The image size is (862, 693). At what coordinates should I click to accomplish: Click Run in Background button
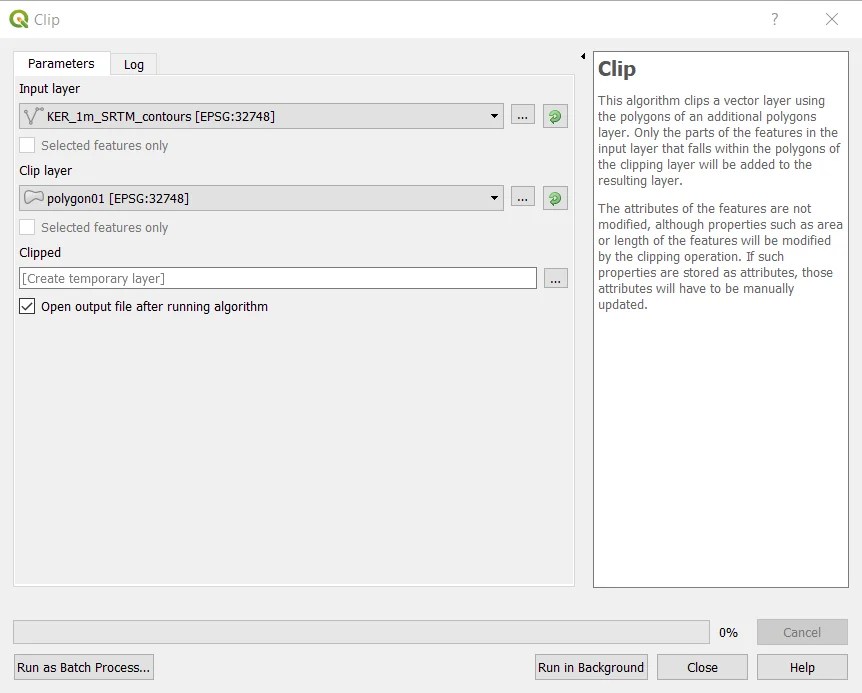[591, 667]
